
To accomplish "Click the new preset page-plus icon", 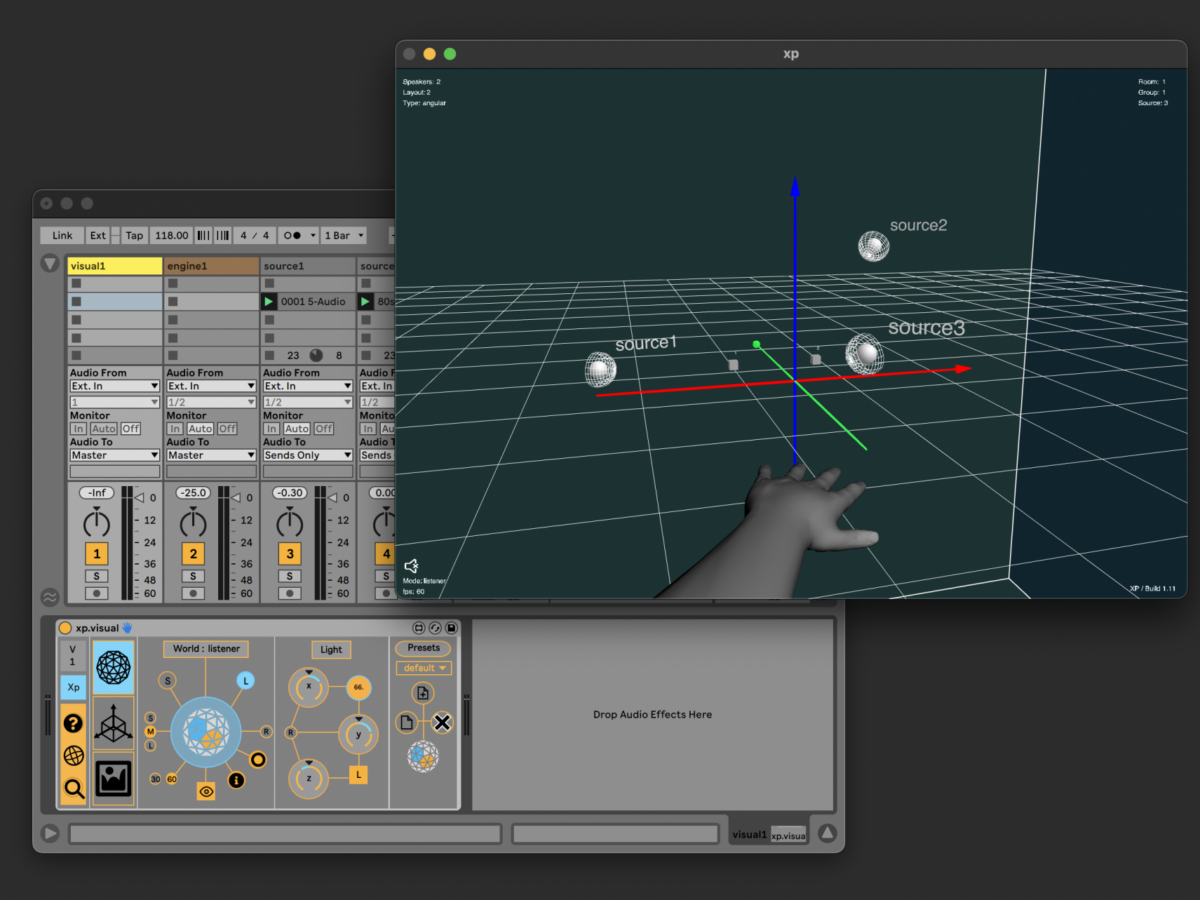I will coord(422,693).
